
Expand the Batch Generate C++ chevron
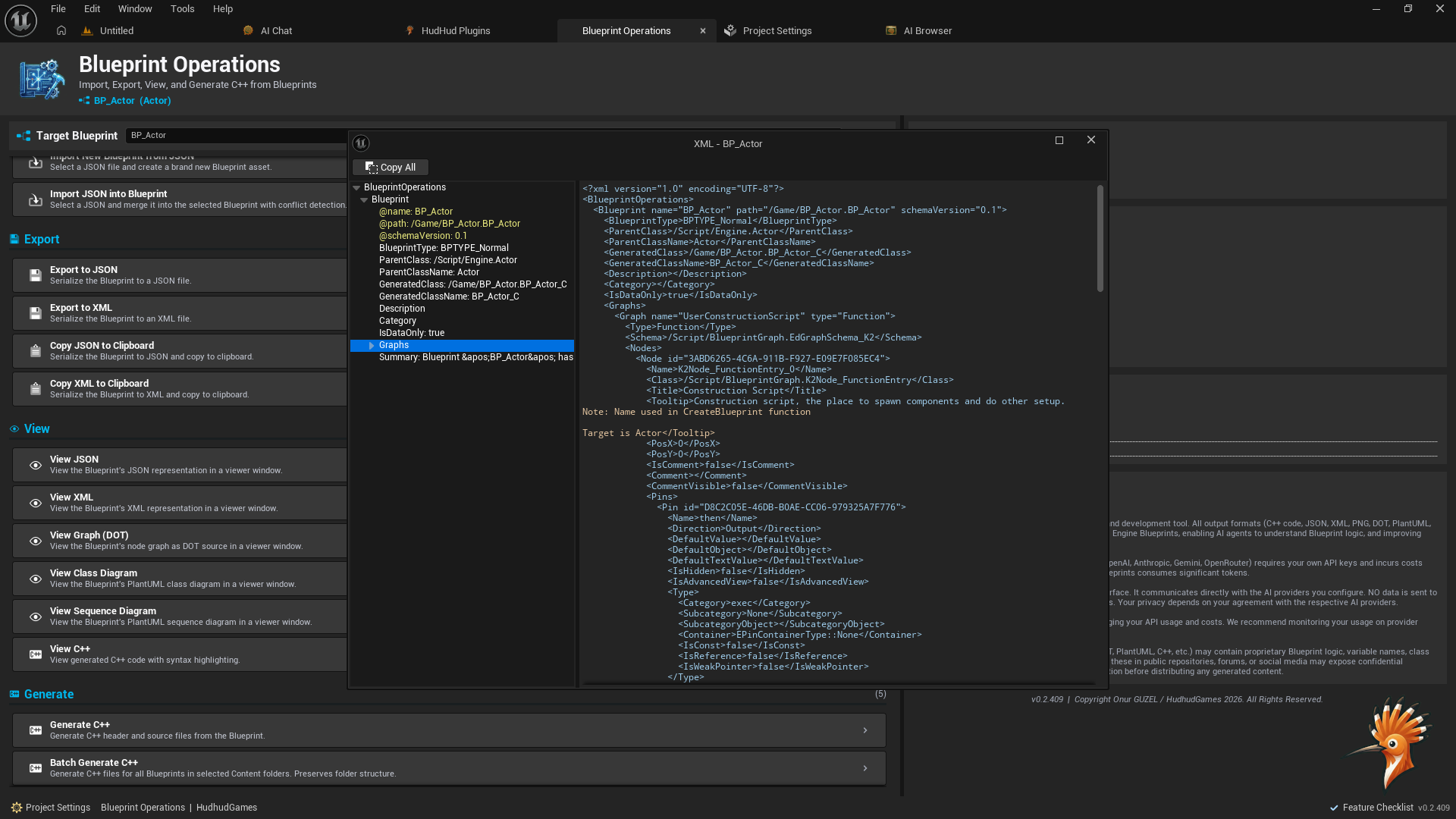pyautogui.click(x=864, y=768)
